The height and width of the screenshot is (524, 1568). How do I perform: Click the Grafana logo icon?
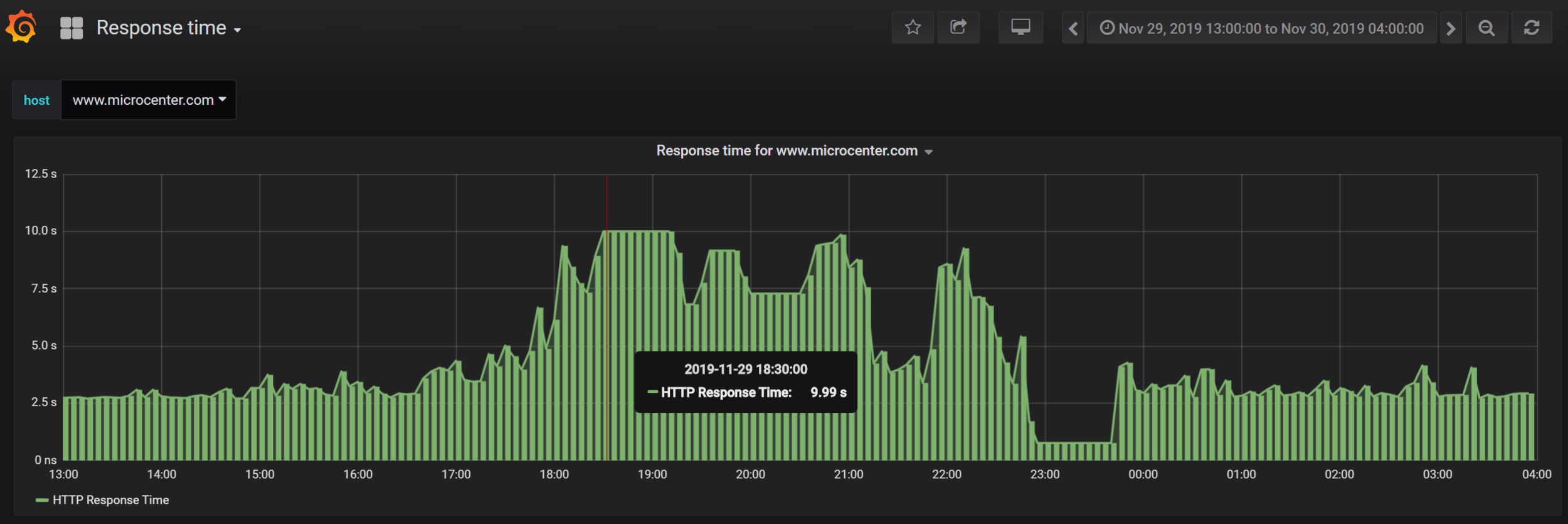21,27
